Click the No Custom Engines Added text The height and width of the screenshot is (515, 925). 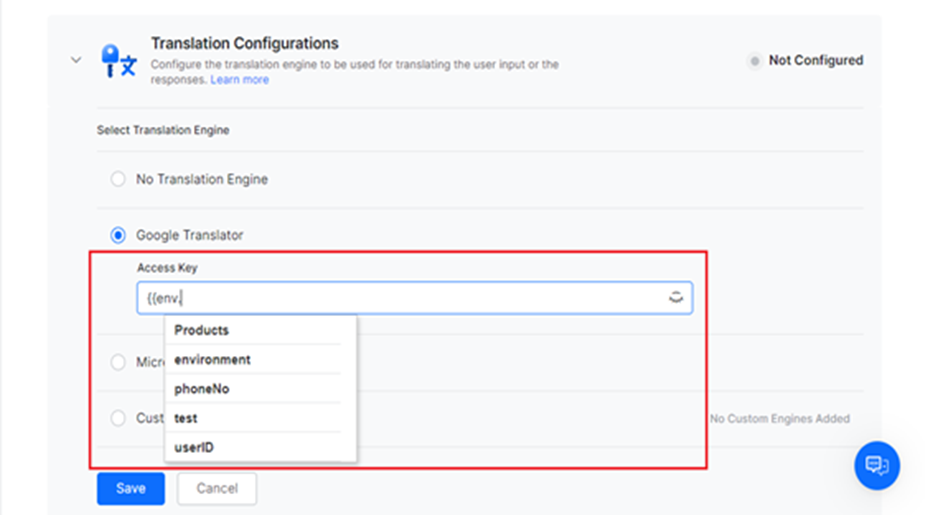(779, 419)
